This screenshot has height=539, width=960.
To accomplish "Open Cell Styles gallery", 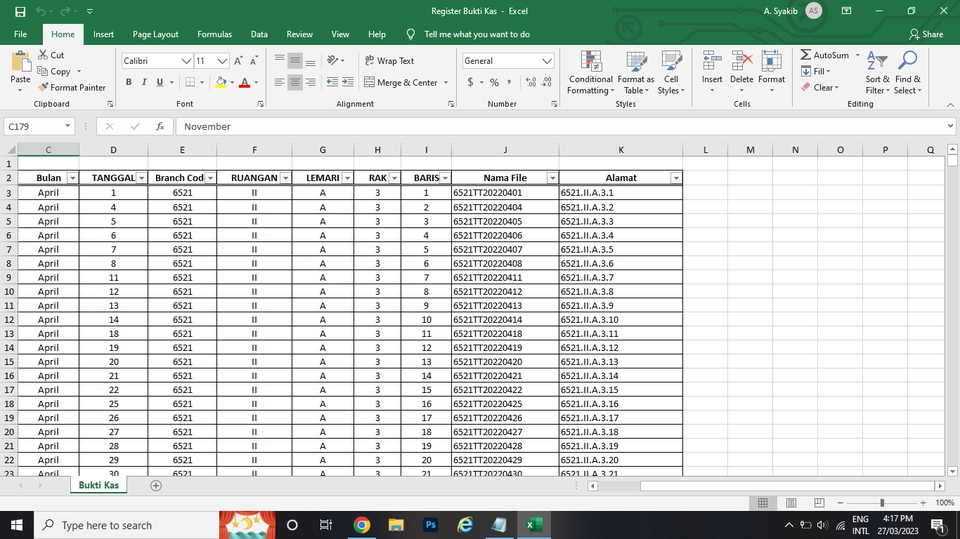I will 671,73.
